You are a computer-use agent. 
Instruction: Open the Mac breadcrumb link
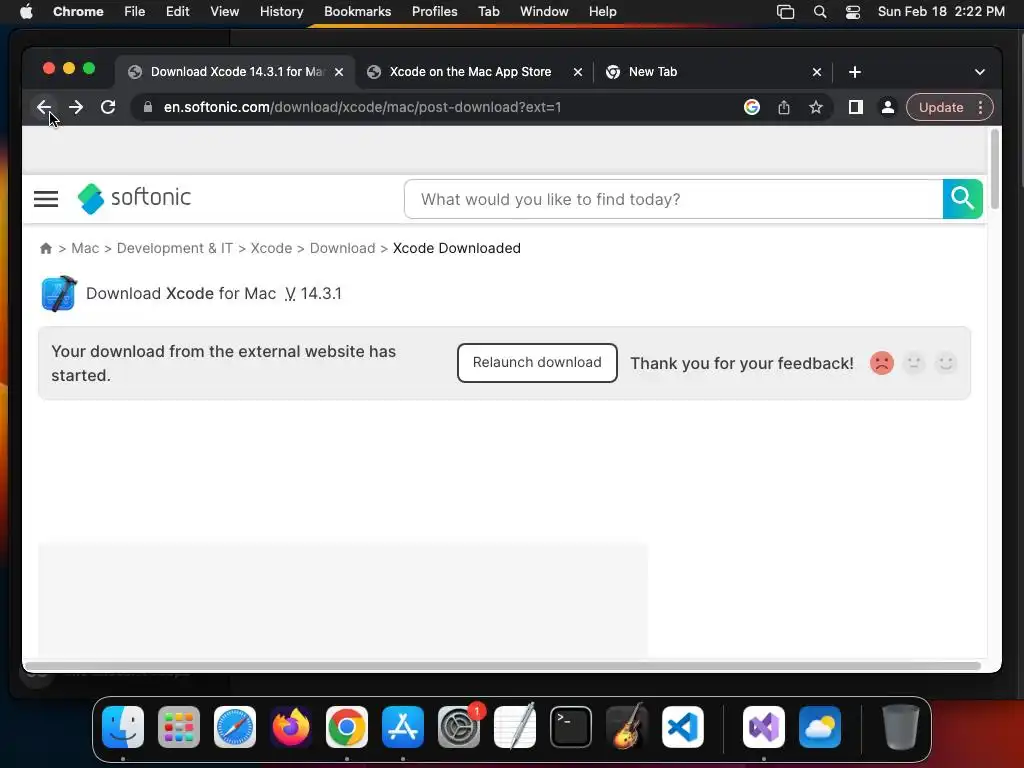[x=85, y=248]
